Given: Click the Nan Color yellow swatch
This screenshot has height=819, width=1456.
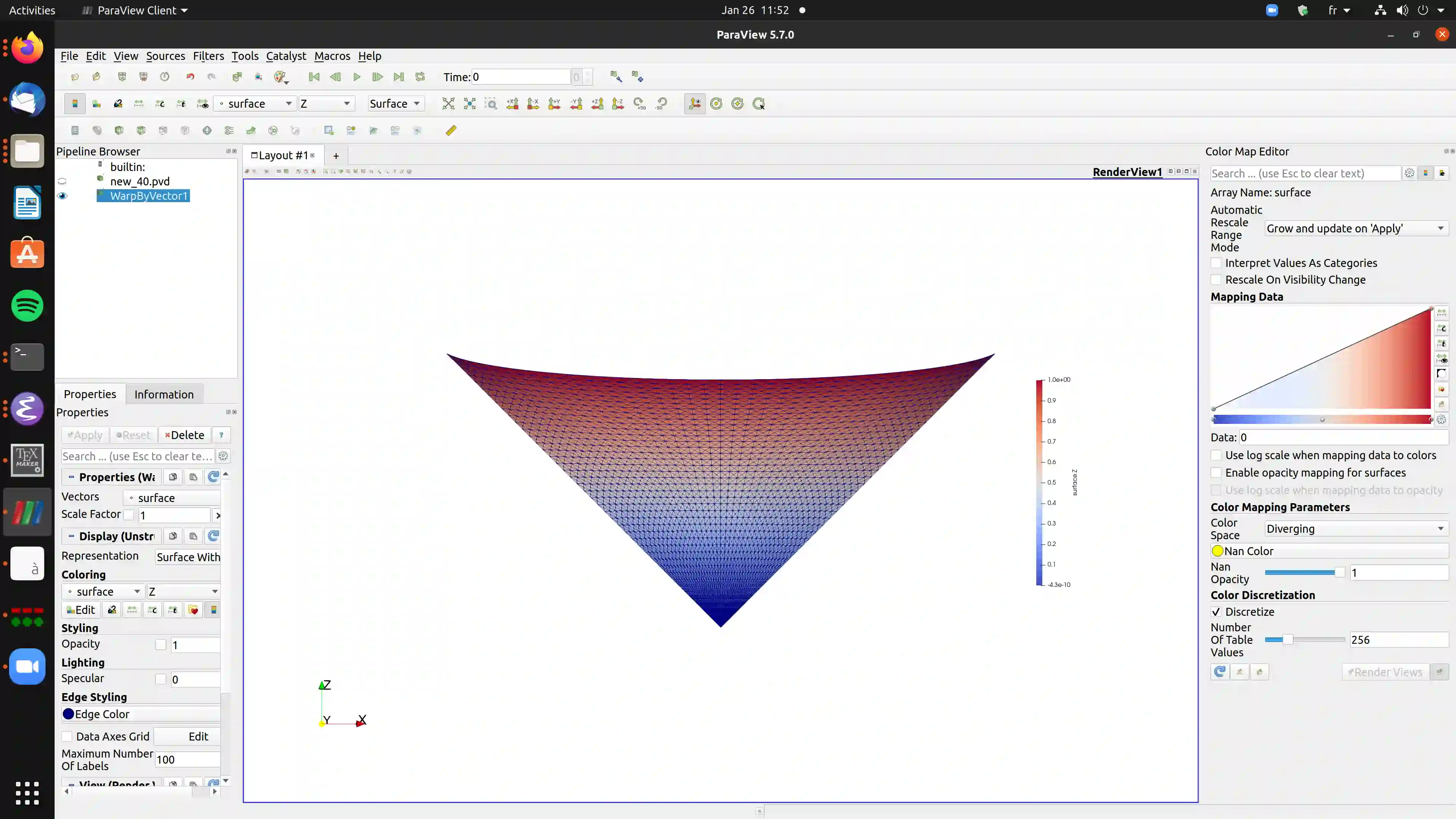Looking at the screenshot, I should click(1218, 551).
